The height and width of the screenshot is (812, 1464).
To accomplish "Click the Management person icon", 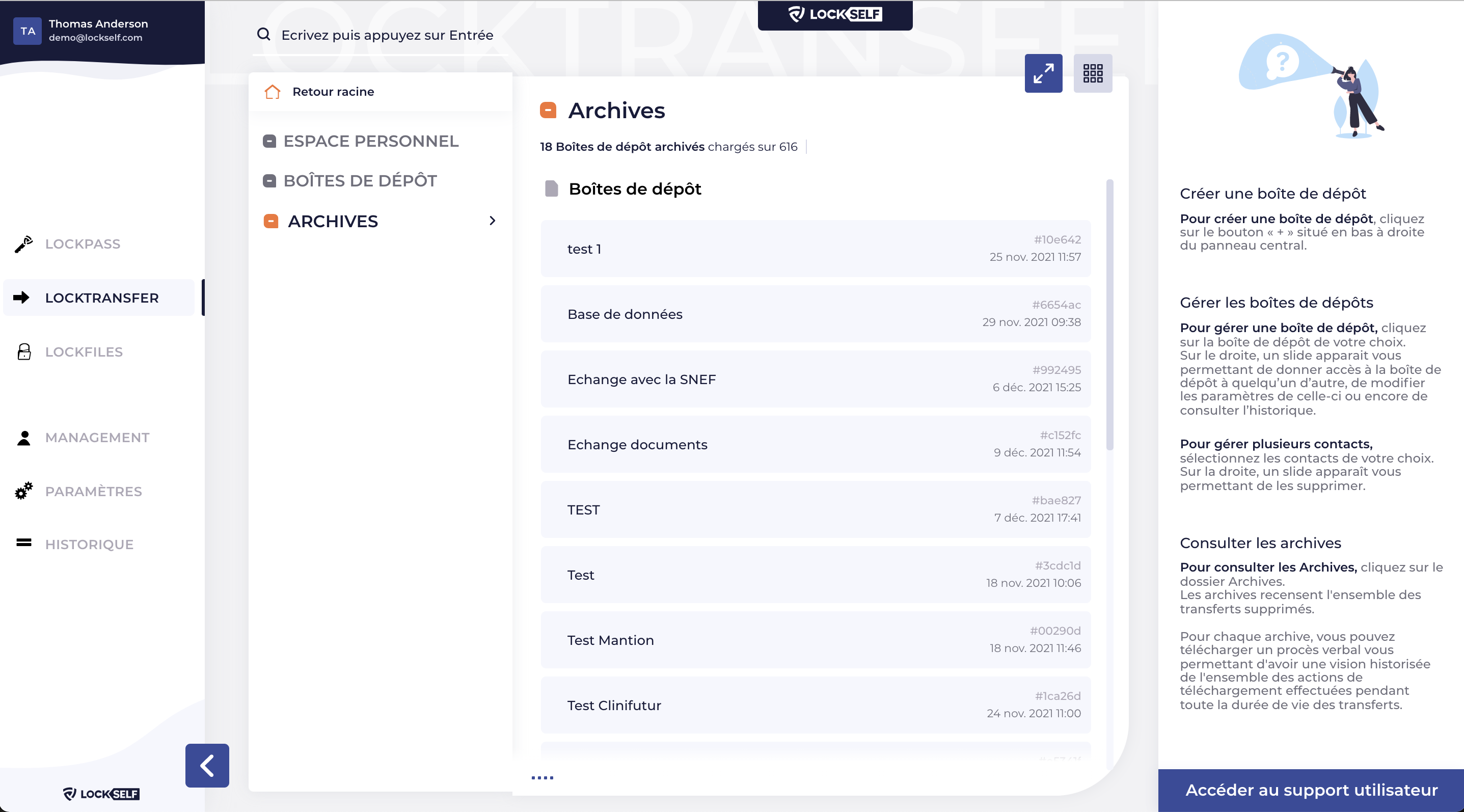I will click(23, 438).
